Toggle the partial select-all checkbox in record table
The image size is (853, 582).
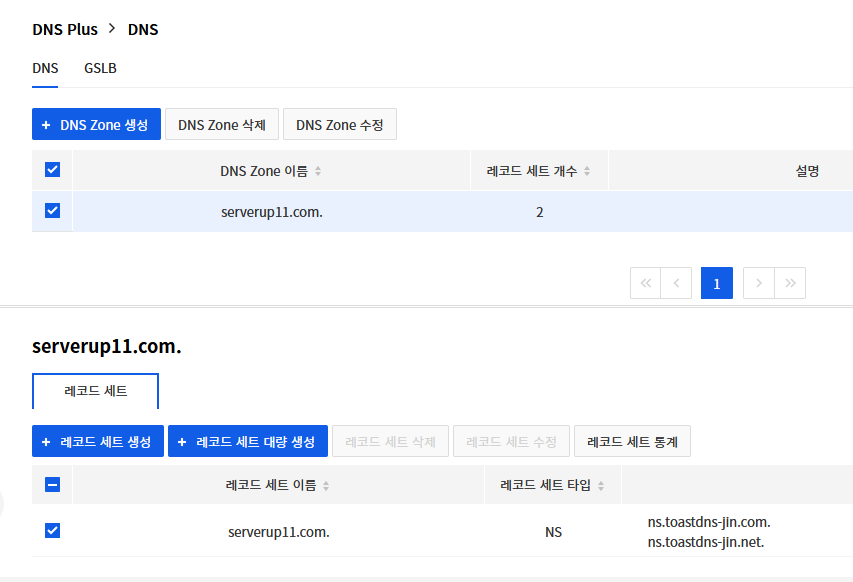[x=51, y=484]
